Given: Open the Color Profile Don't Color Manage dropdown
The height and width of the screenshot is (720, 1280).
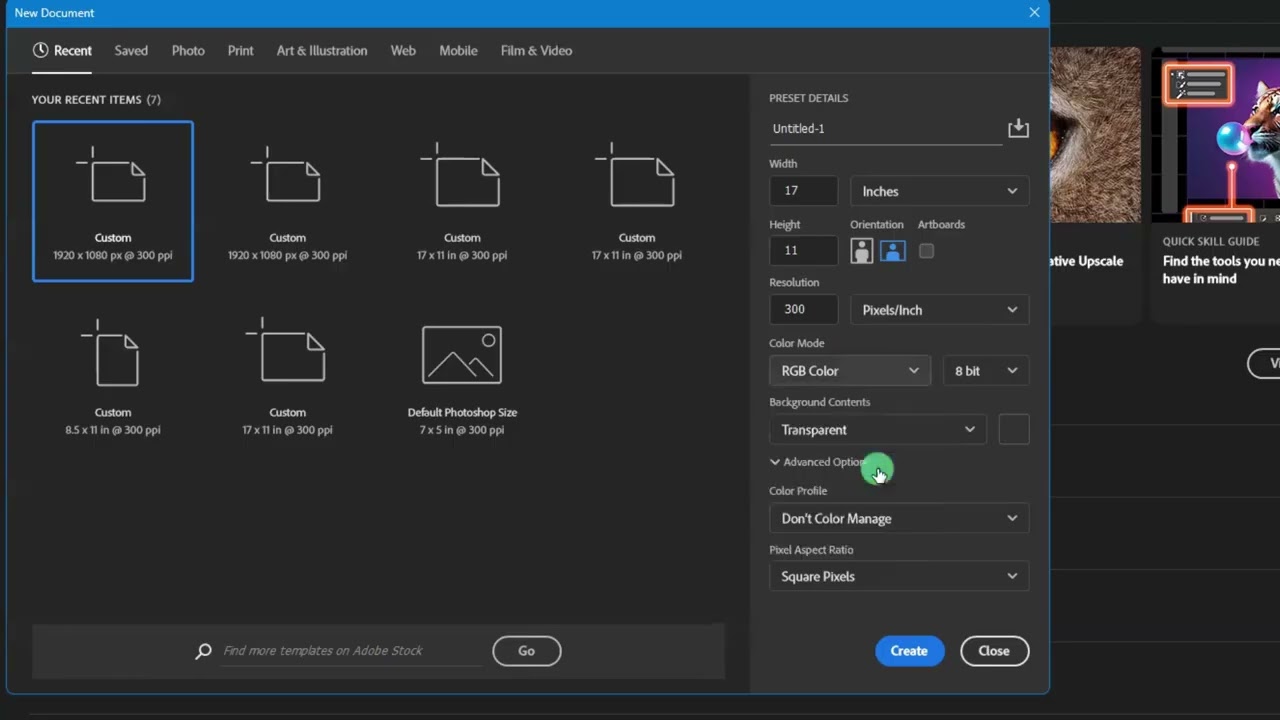Looking at the screenshot, I should point(899,518).
